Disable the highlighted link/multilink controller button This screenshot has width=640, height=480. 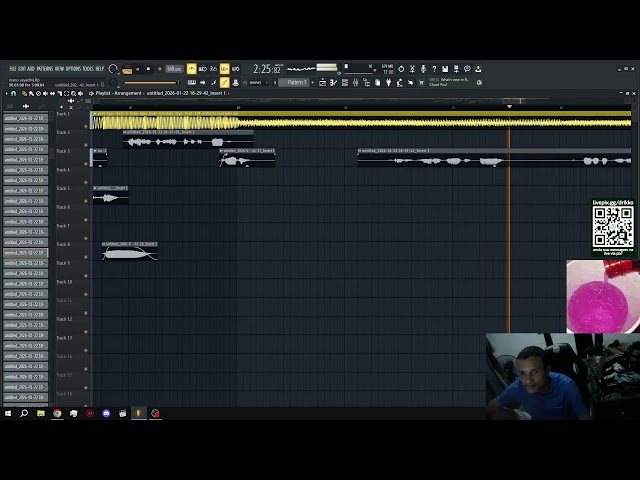224,82
